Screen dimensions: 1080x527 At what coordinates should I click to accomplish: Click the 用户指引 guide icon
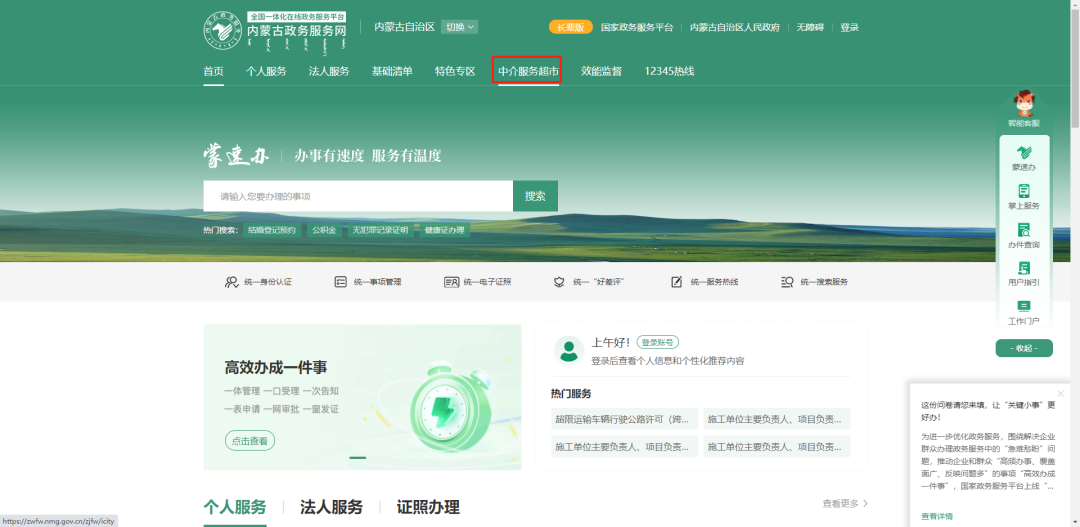[1024, 268]
